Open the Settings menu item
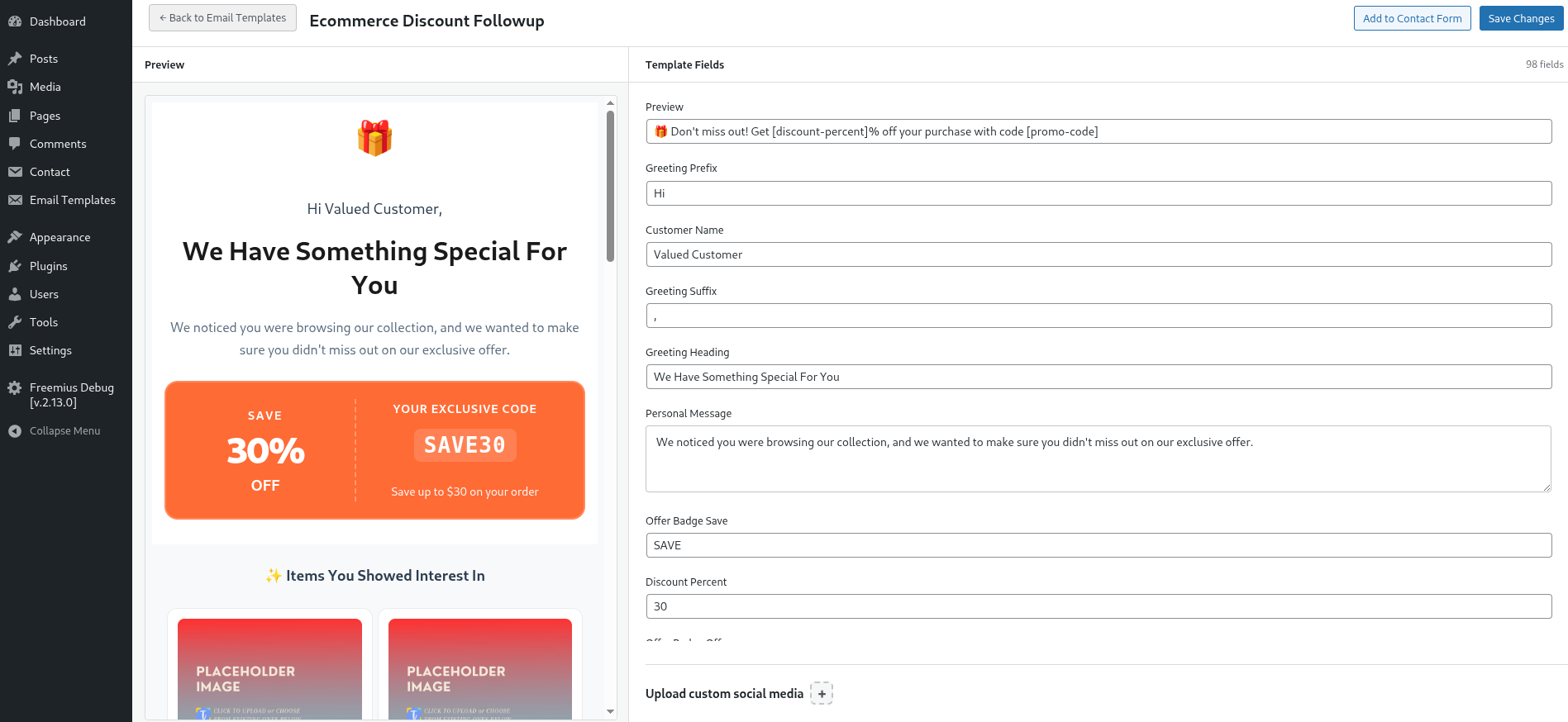 [x=50, y=350]
